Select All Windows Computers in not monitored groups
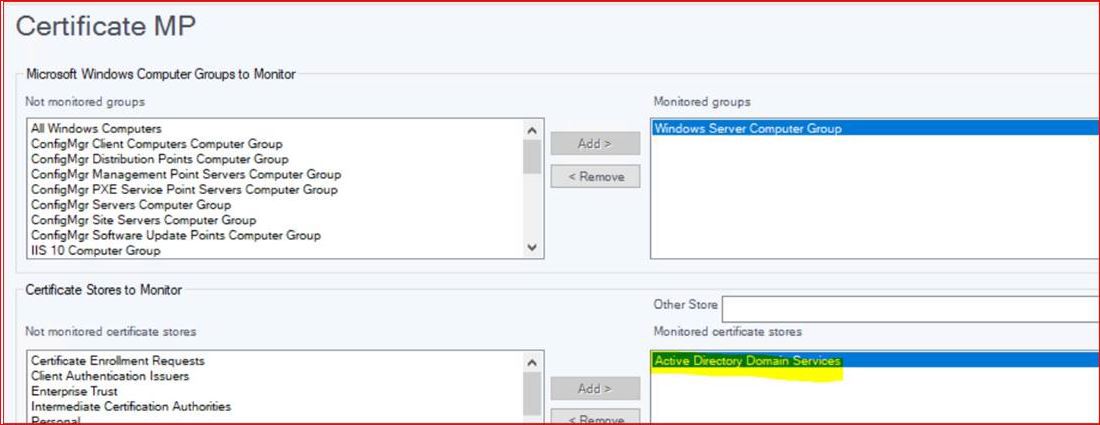The image size is (1100, 425). tap(96, 128)
